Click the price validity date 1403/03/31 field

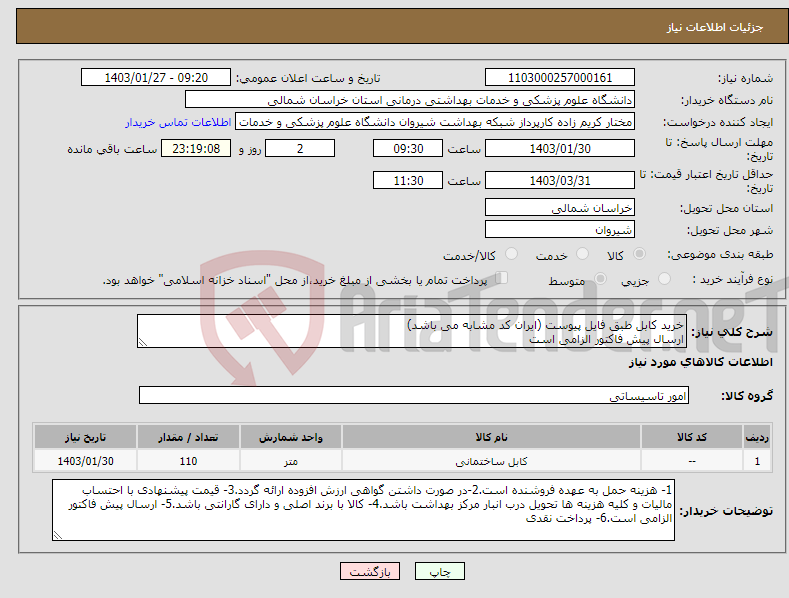pyautogui.click(x=560, y=180)
